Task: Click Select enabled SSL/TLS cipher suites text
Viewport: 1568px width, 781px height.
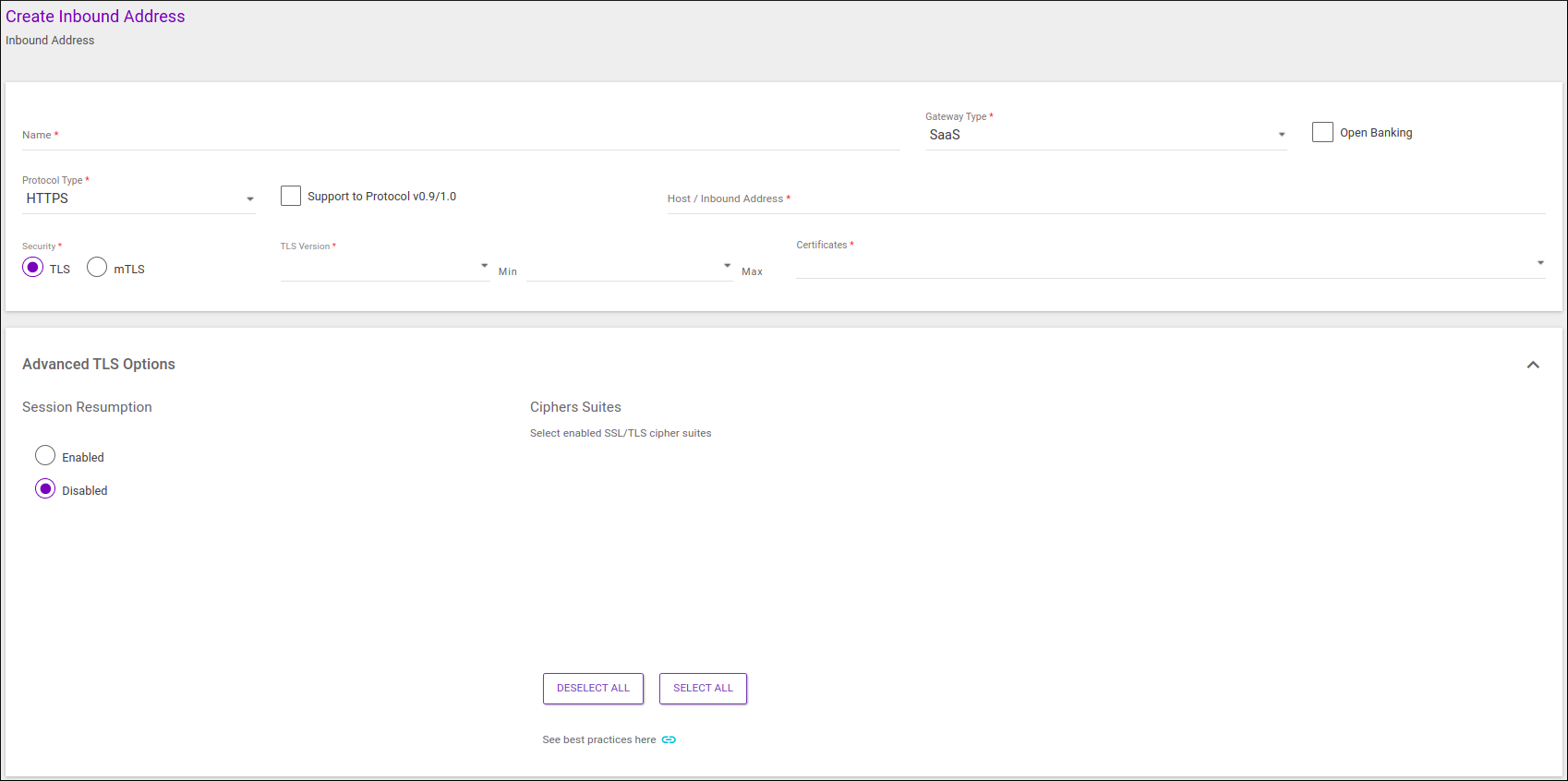Action: pos(621,433)
